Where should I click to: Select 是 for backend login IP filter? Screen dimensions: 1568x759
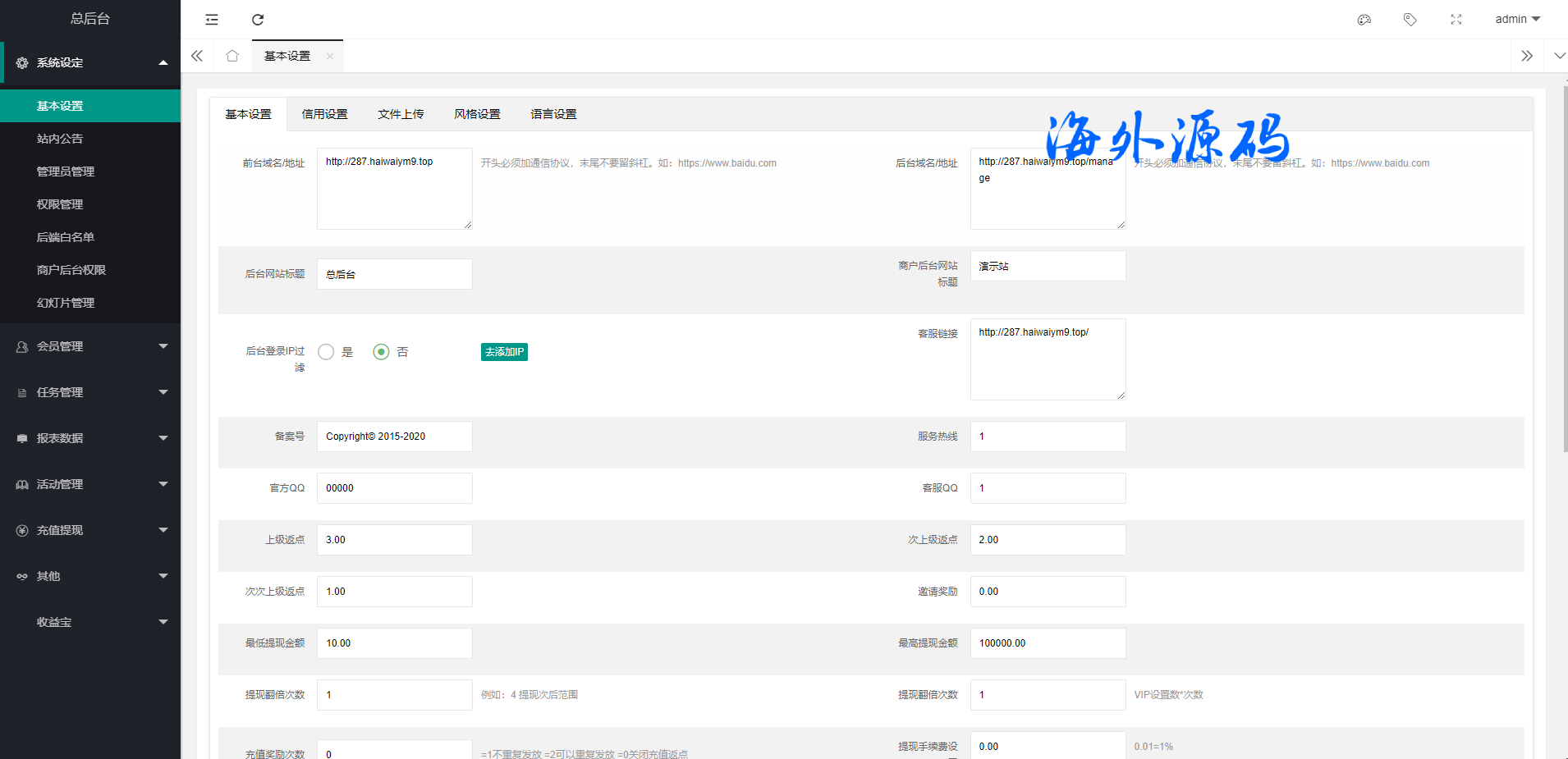(326, 352)
